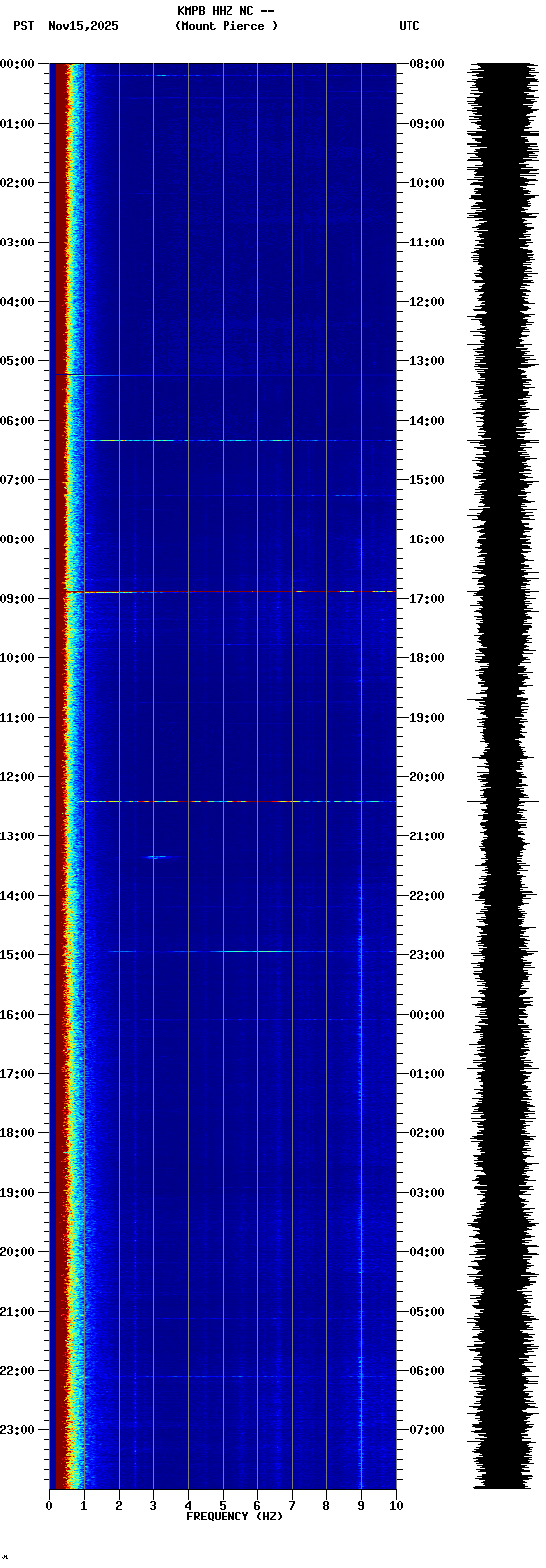Screen dimensions: 546x1568
Task: Click the 06:00 PST time label
Action: click(x=17, y=421)
